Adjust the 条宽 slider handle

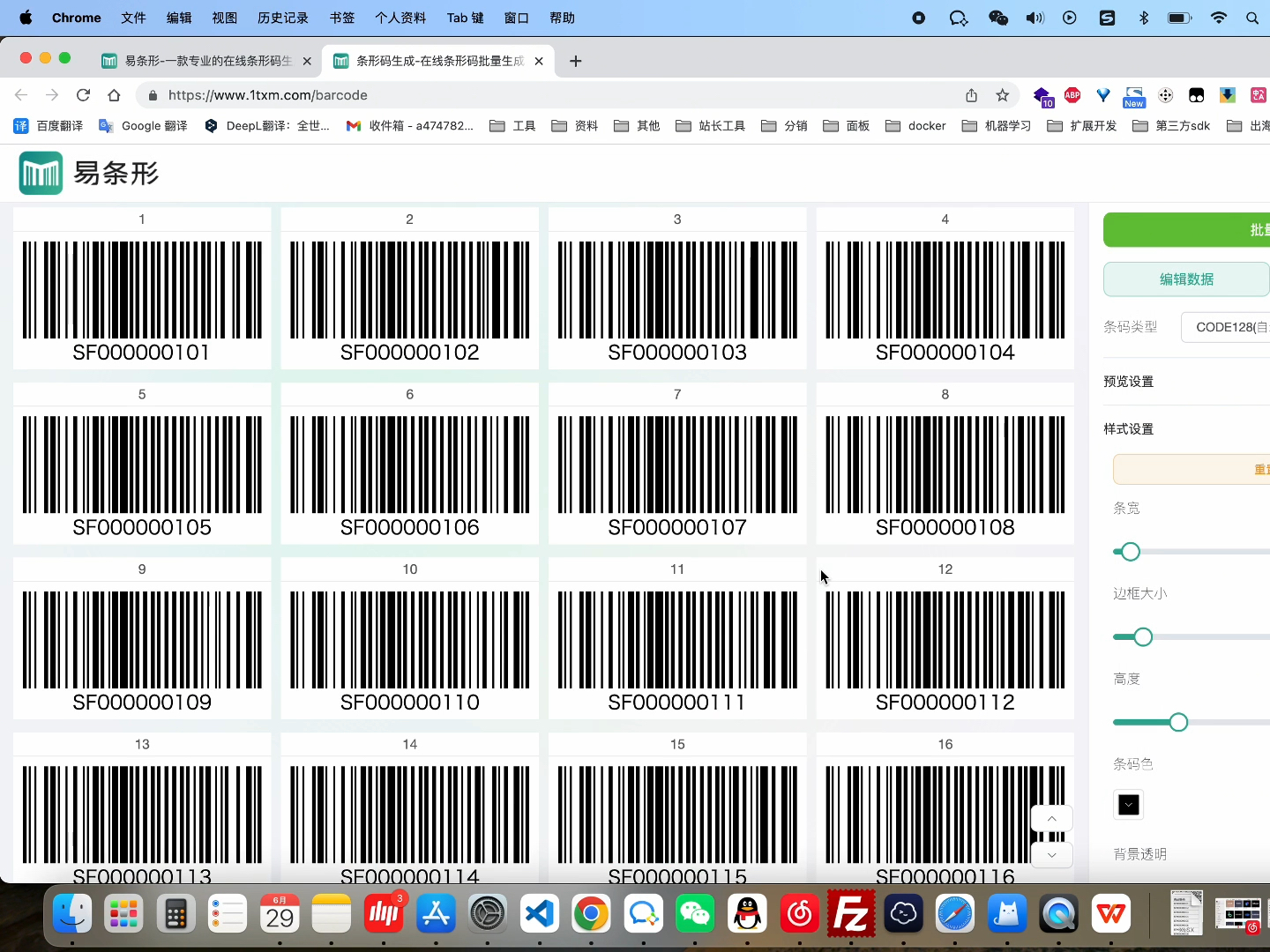click(x=1130, y=552)
